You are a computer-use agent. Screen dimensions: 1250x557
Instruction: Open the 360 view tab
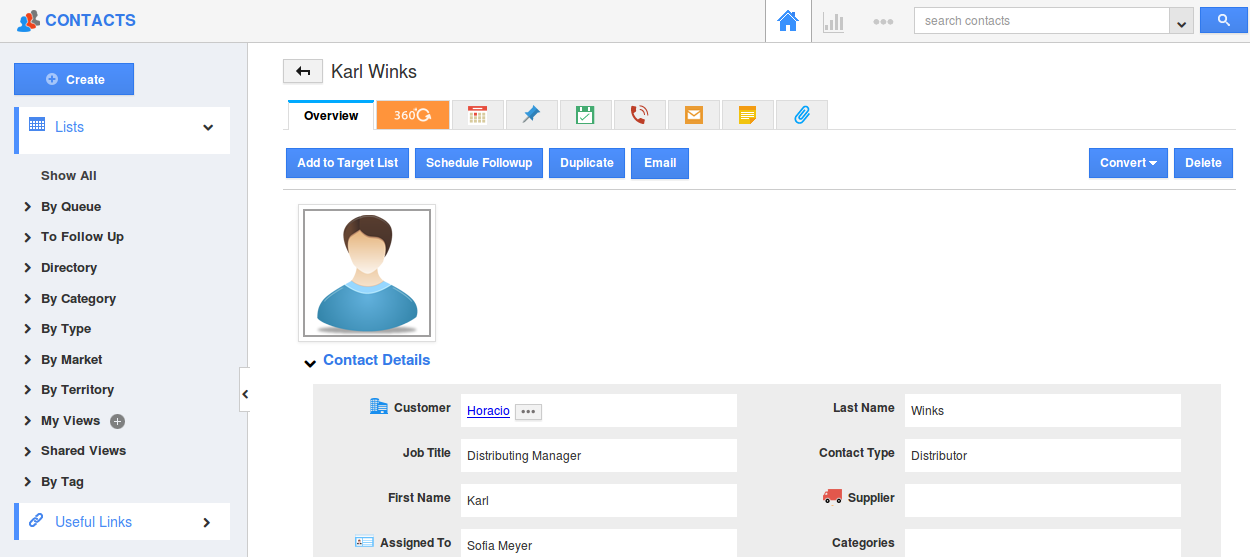(412, 115)
